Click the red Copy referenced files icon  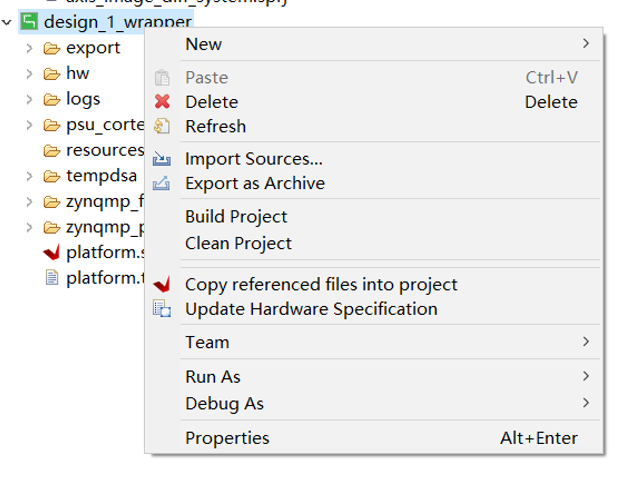coord(162,285)
